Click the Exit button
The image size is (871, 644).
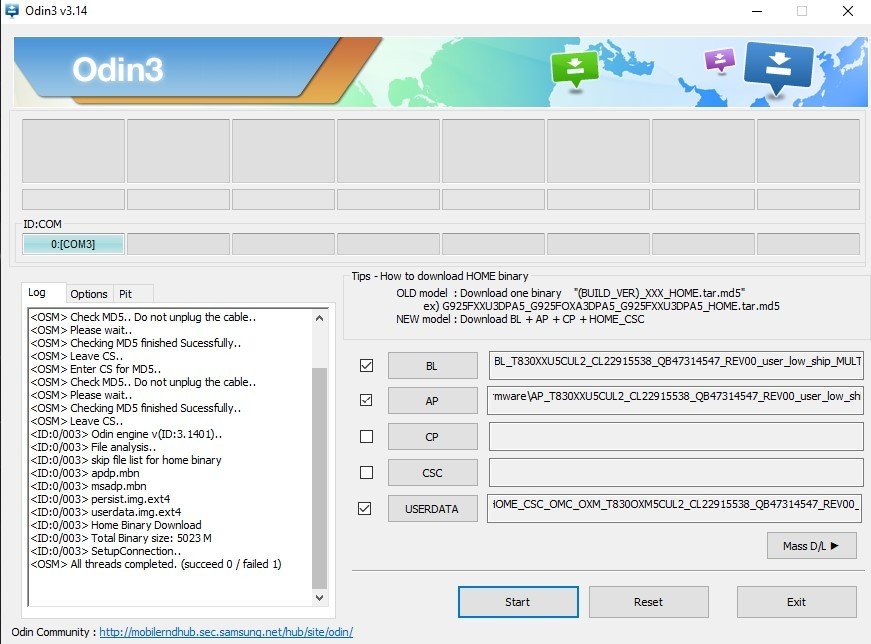click(796, 602)
